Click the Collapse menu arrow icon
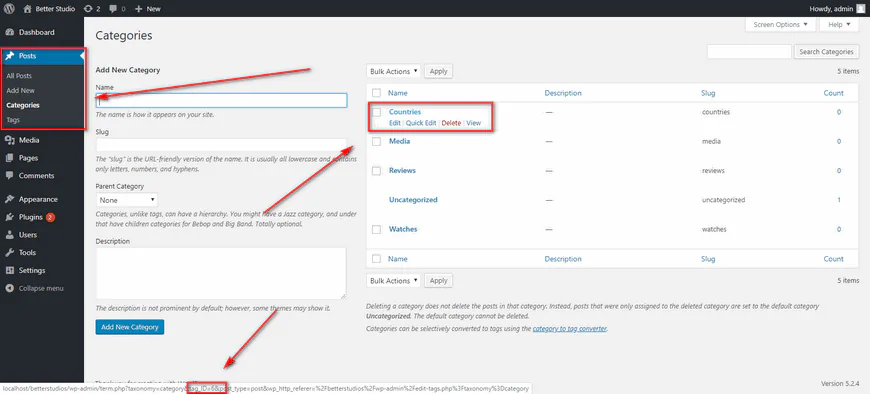Image resolution: width=870 pixels, height=394 pixels. [9, 289]
